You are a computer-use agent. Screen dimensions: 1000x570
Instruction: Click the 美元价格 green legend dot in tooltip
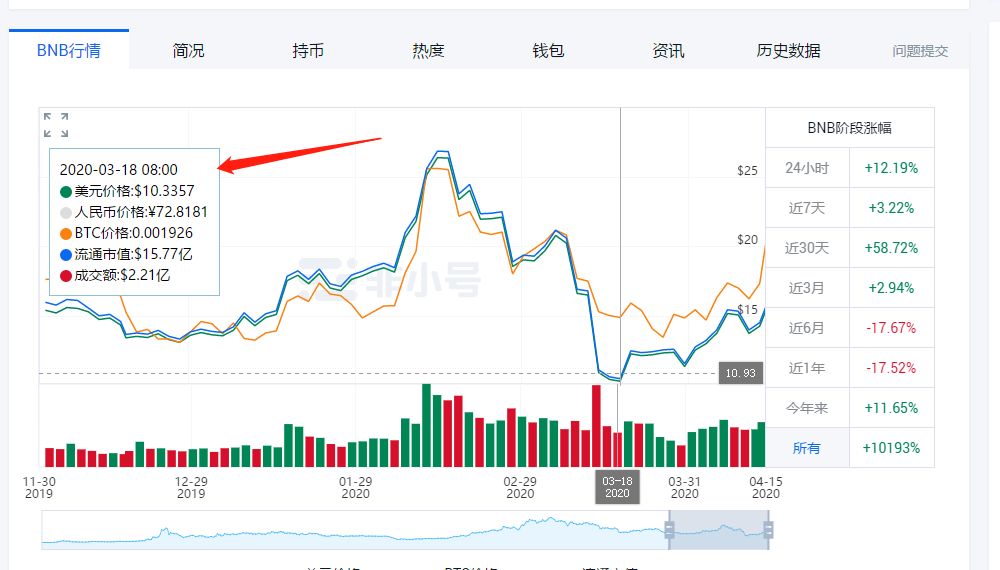66,192
